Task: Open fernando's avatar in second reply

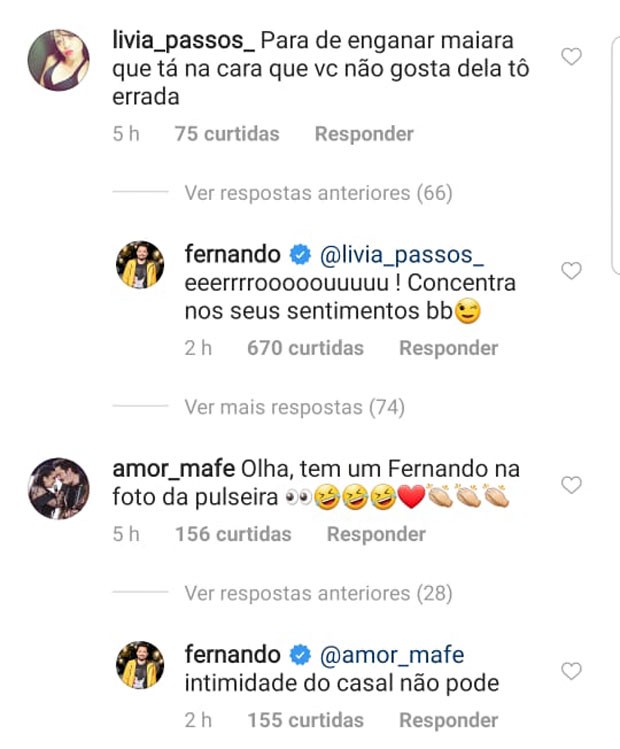Action: (x=140, y=665)
